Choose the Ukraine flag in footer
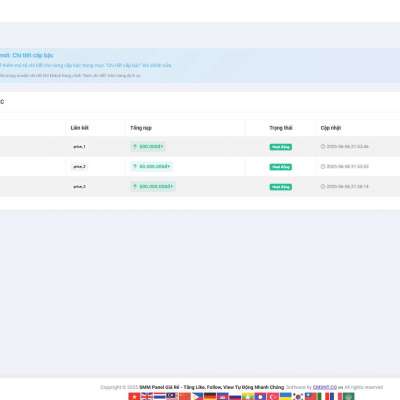Viewport: 400px width, 400px height. tap(286, 396)
